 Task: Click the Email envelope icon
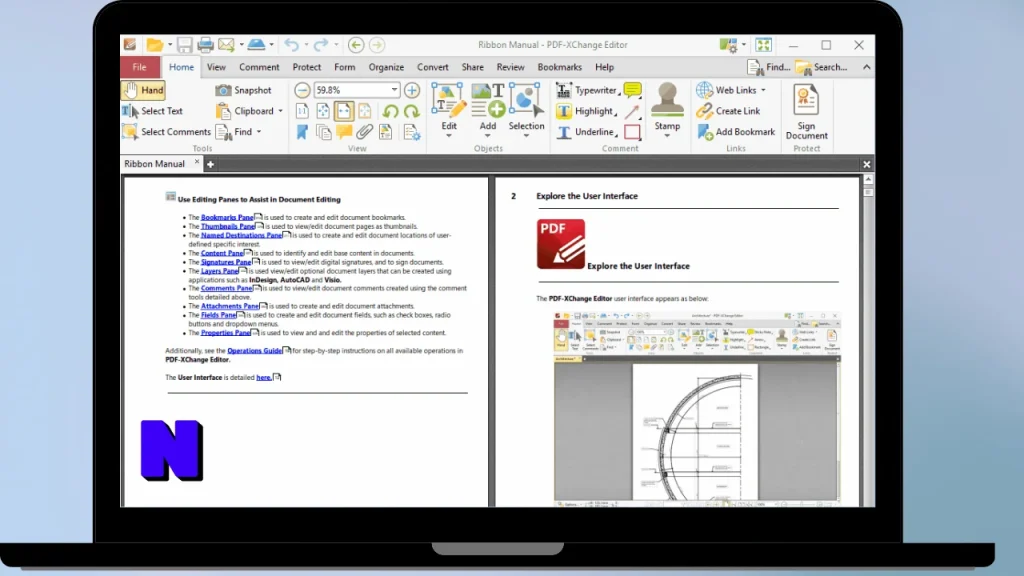[226, 44]
